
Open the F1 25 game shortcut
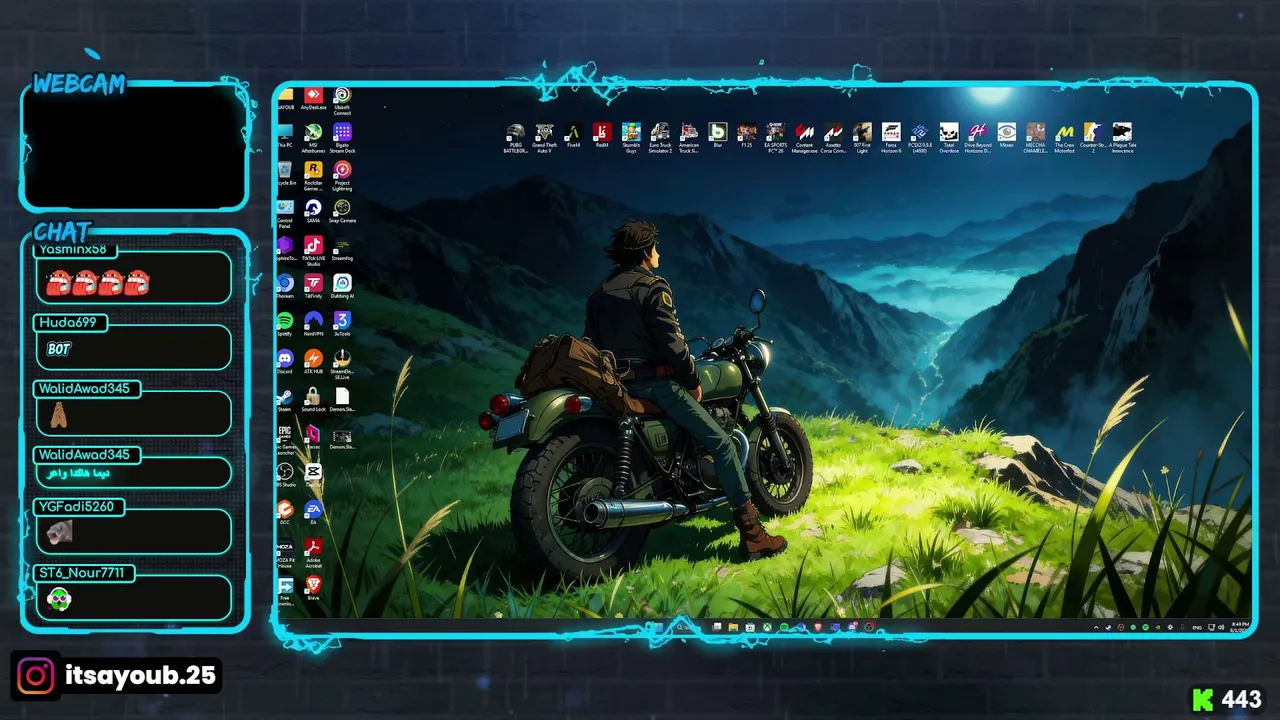tap(747, 136)
